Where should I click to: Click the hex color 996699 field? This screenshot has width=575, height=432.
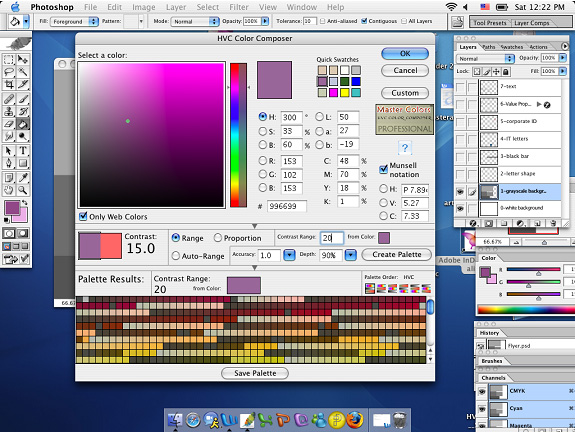click(x=286, y=206)
